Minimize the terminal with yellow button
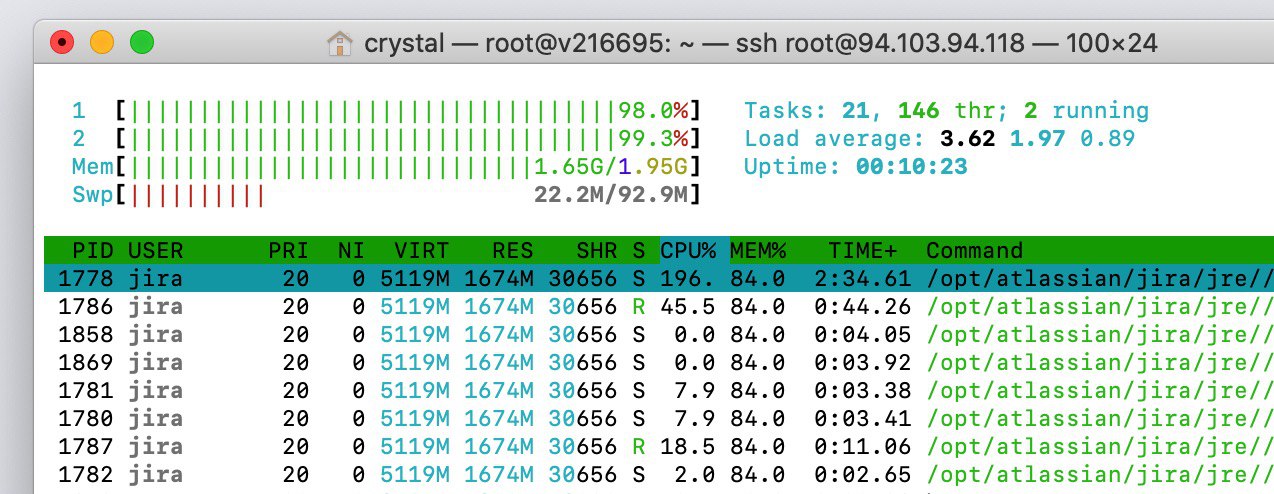1274x494 pixels. (x=103, y=43)
